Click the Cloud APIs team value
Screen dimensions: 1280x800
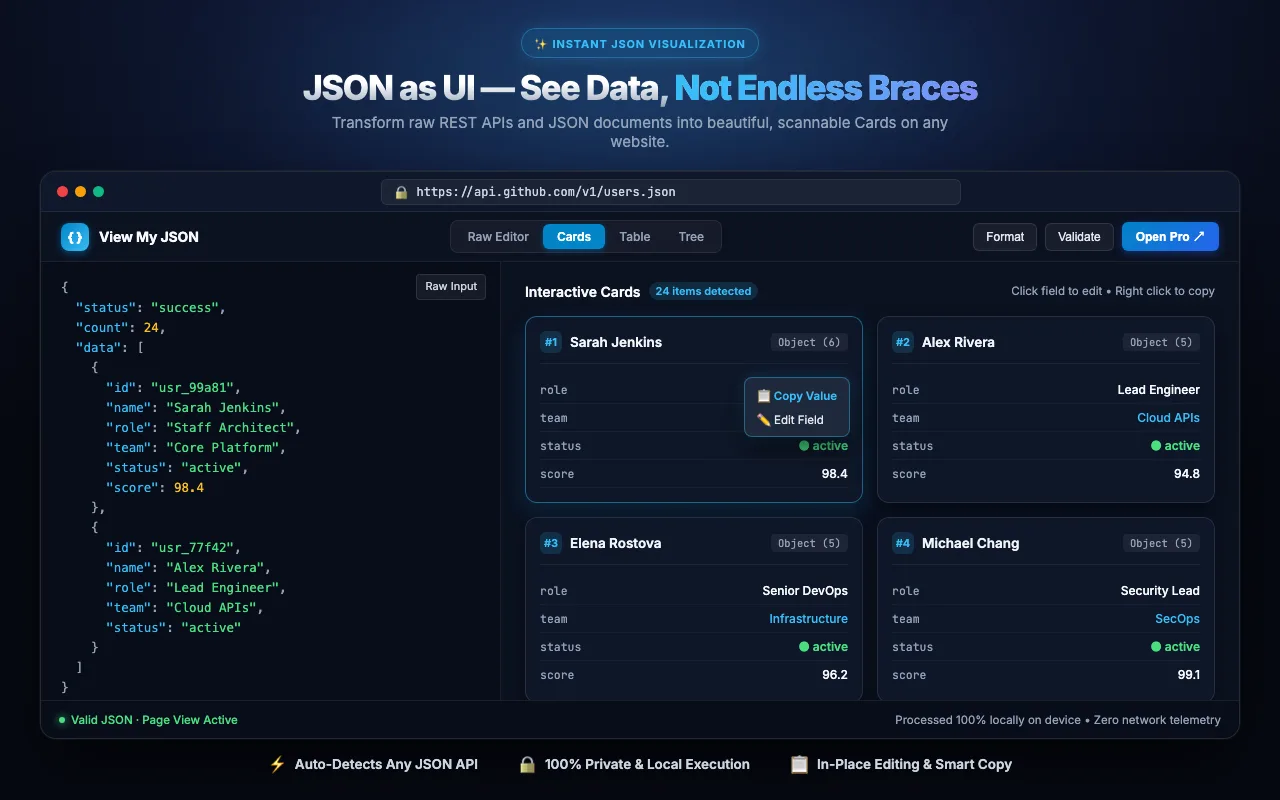[x=1168, y=418]
